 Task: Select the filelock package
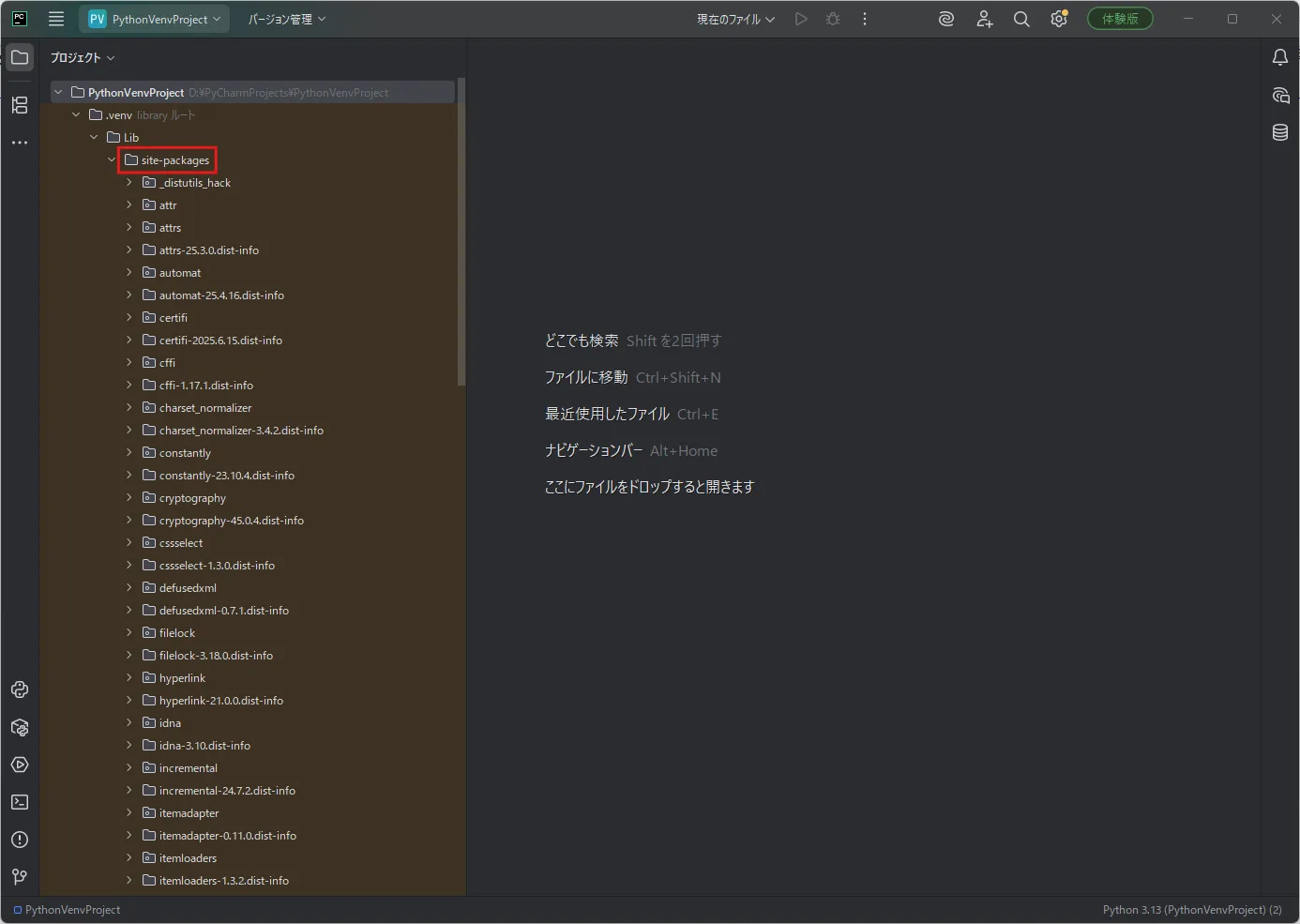click(x=169, y=632)
